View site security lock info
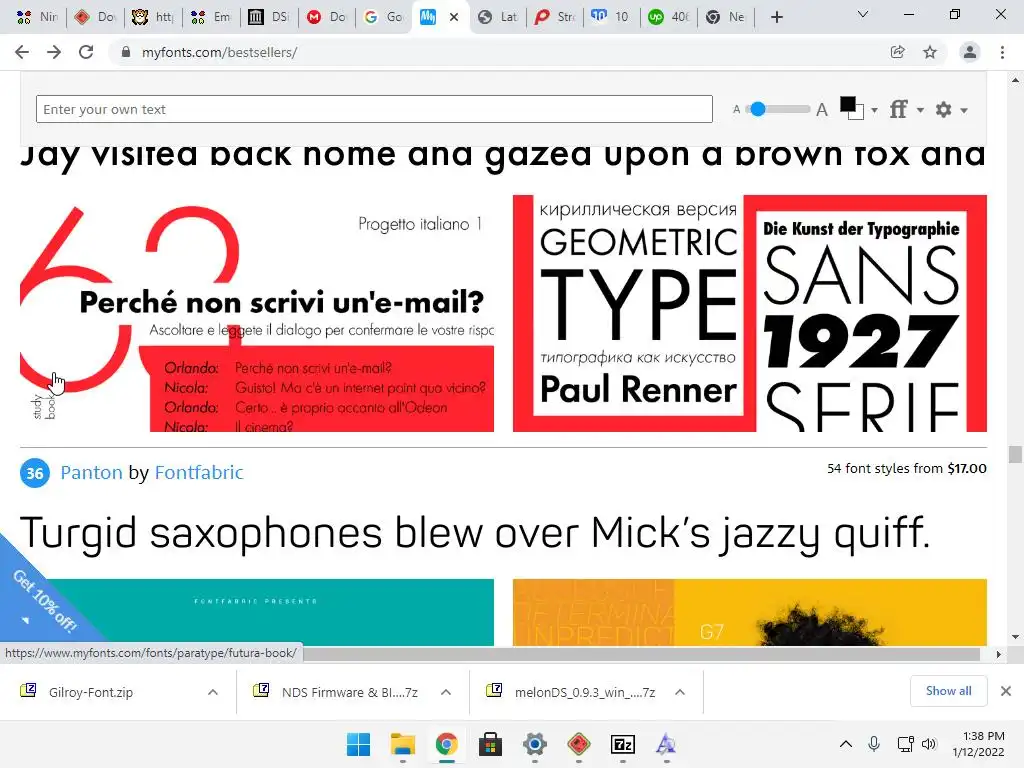The height and width of the screenshot is (768, 1024). point(126,52)
